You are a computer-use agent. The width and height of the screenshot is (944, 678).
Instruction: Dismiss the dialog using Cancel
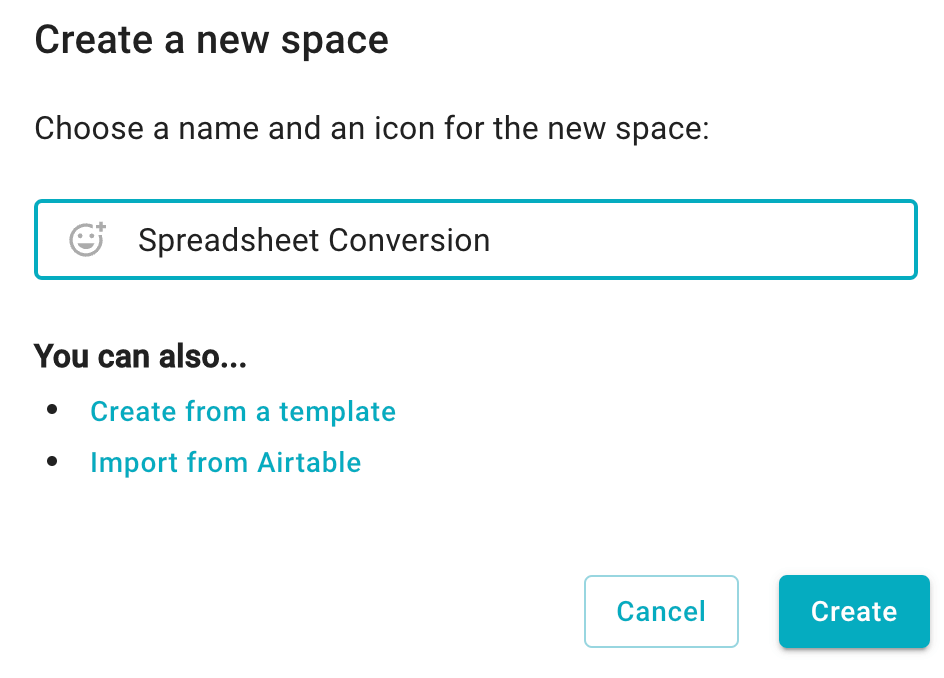tap(661, 611)
